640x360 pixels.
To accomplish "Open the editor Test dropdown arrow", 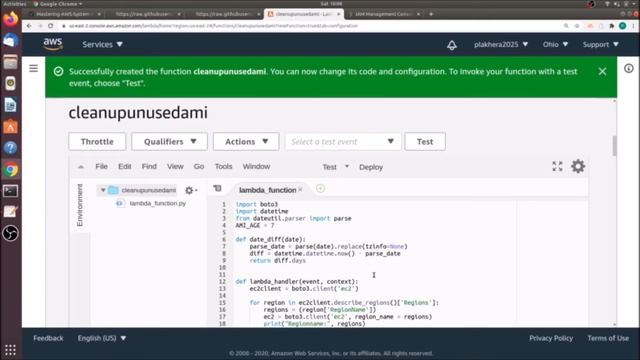I will click(x=347, y=167).
